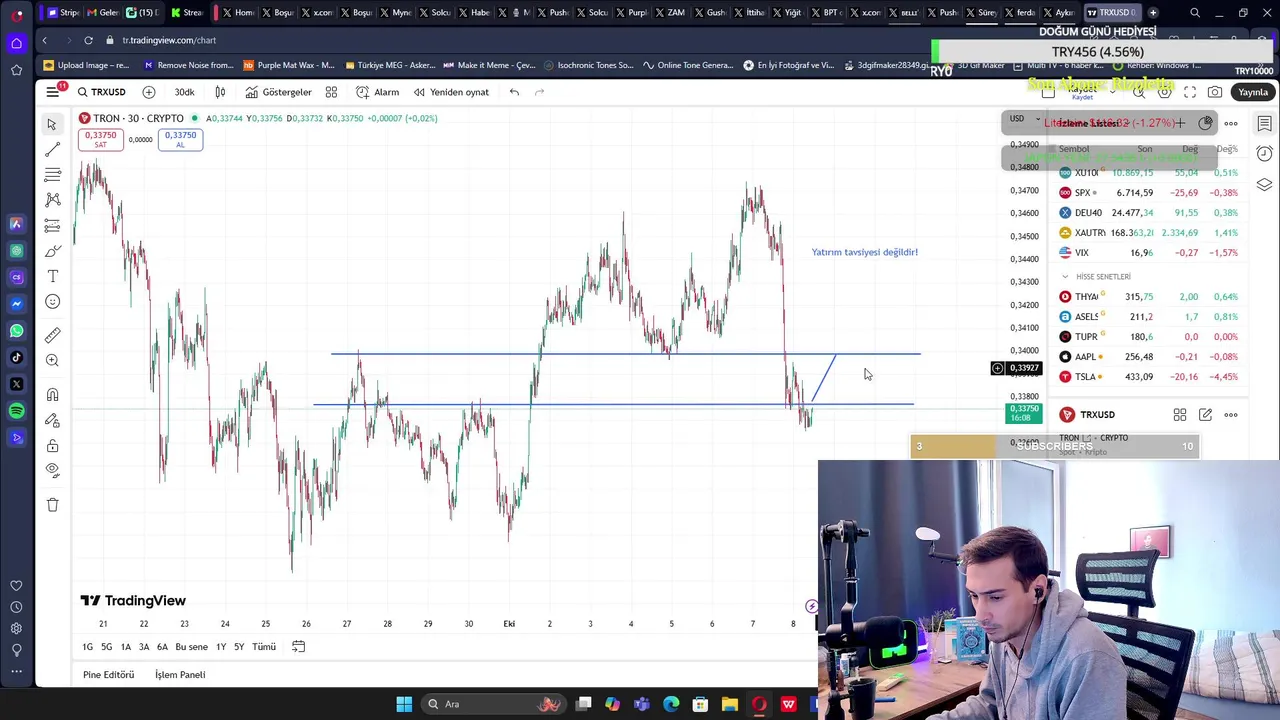
Task: Set chart range to 6A
Action: 162,647
